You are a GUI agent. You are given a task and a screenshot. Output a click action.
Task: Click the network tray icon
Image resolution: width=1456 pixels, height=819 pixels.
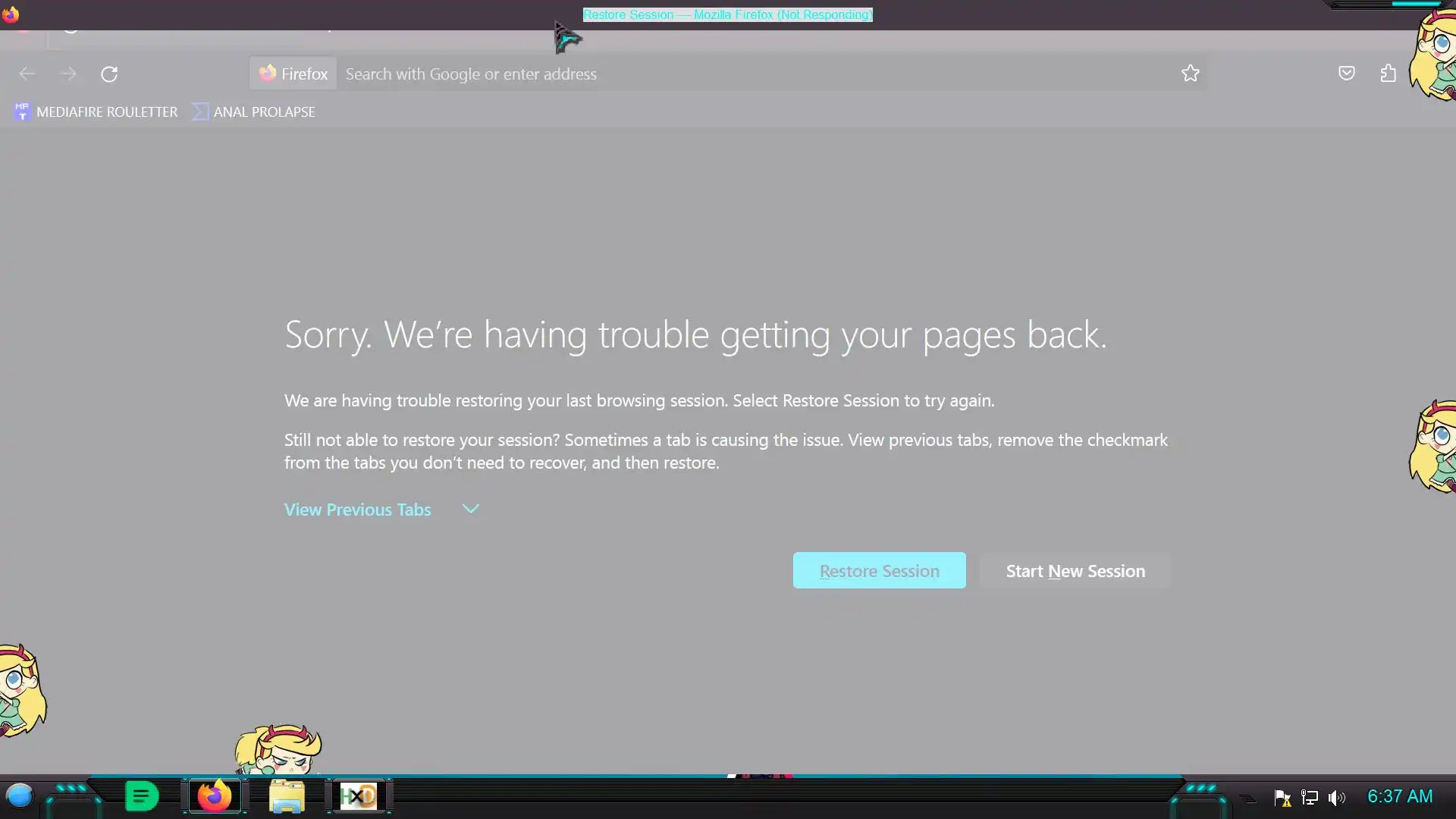tap(1310, 798)
